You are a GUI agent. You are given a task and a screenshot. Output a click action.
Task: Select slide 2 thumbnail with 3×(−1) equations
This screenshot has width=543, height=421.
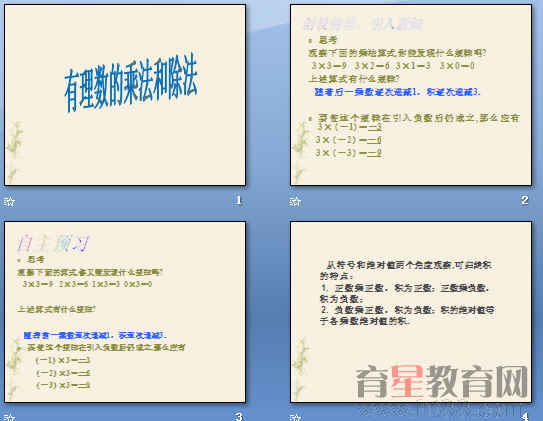coord(411,95)
